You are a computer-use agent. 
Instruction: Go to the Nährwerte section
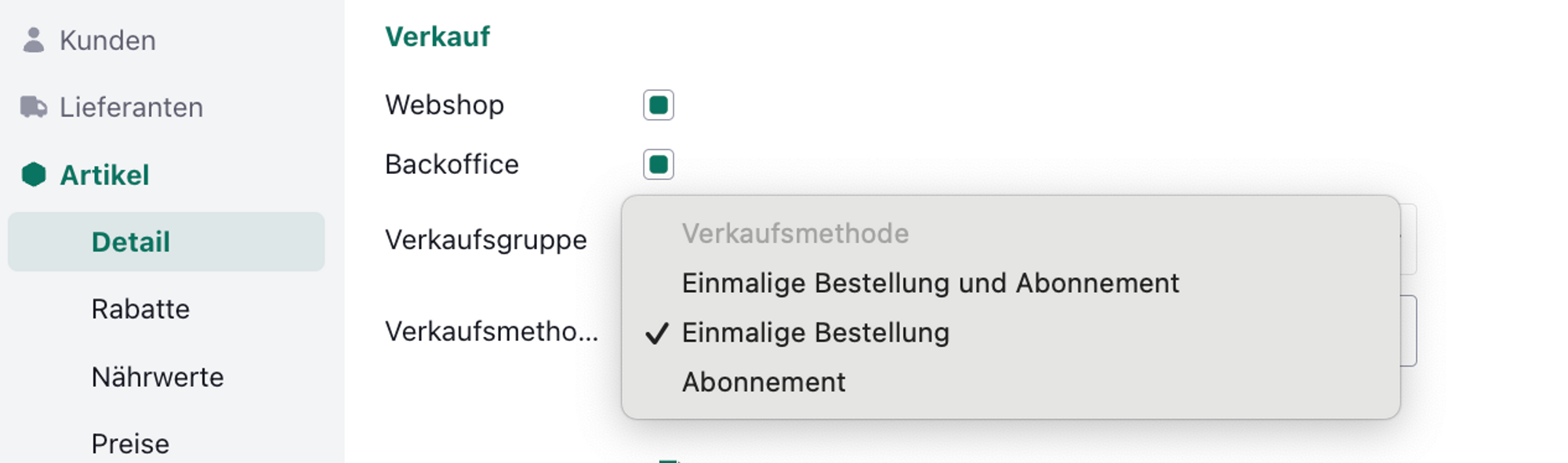[x=158, y=377]
